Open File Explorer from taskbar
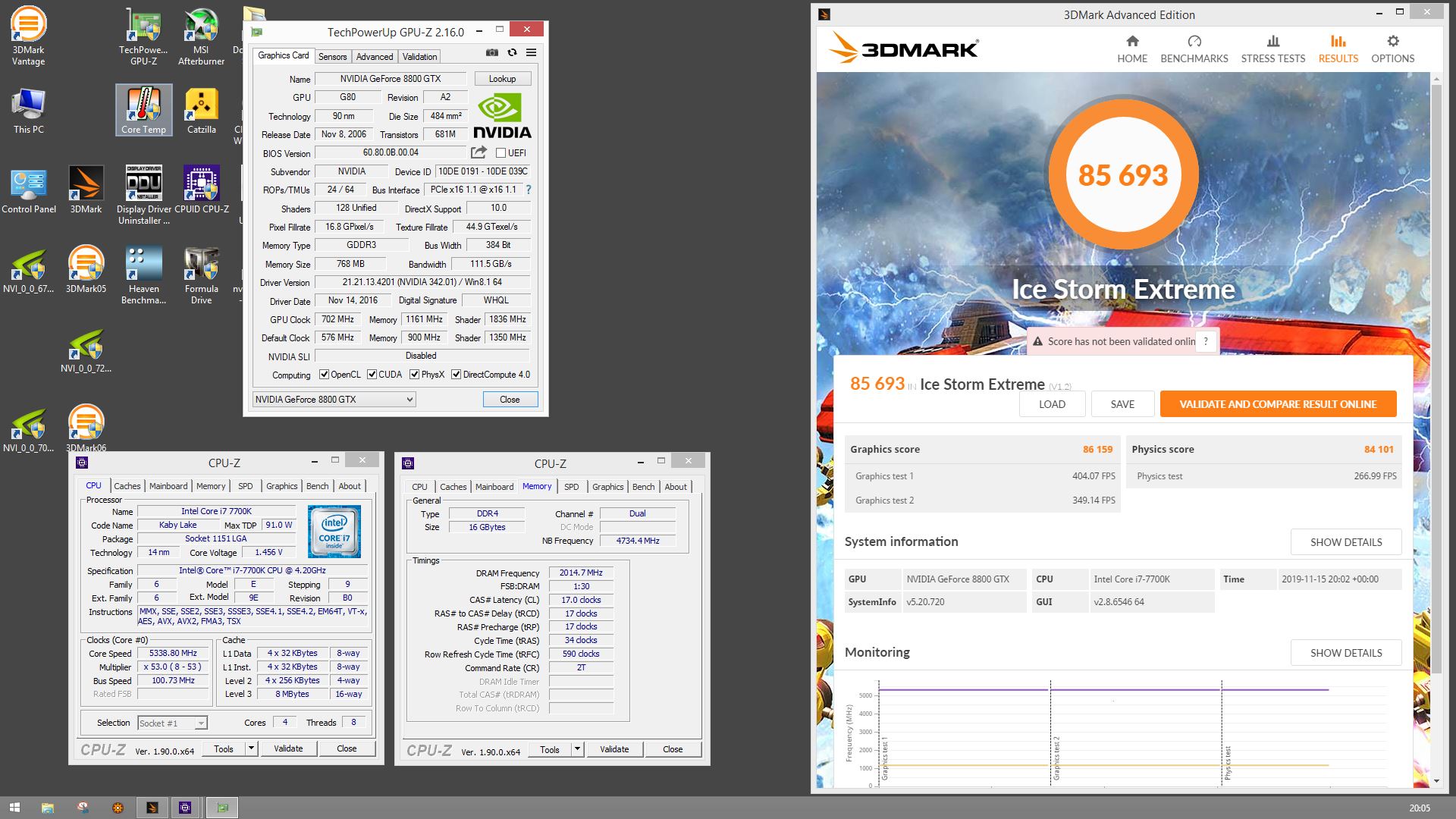1456x819 pixels. coord(47,808)
